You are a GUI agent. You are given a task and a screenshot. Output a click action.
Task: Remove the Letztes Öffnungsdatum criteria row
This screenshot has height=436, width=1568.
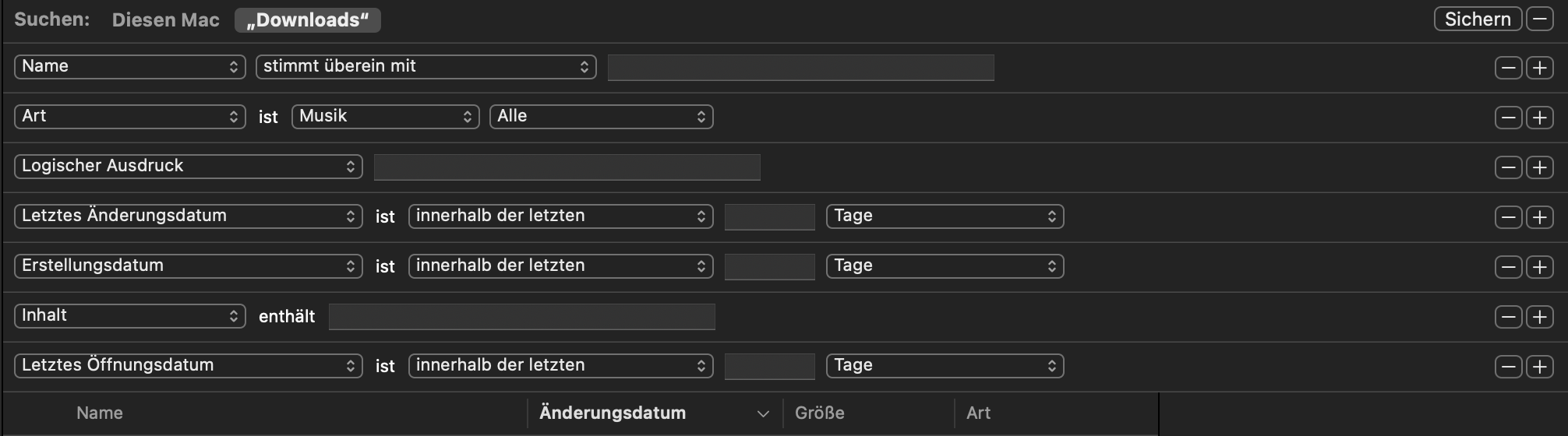click(x=1508, y=367)
